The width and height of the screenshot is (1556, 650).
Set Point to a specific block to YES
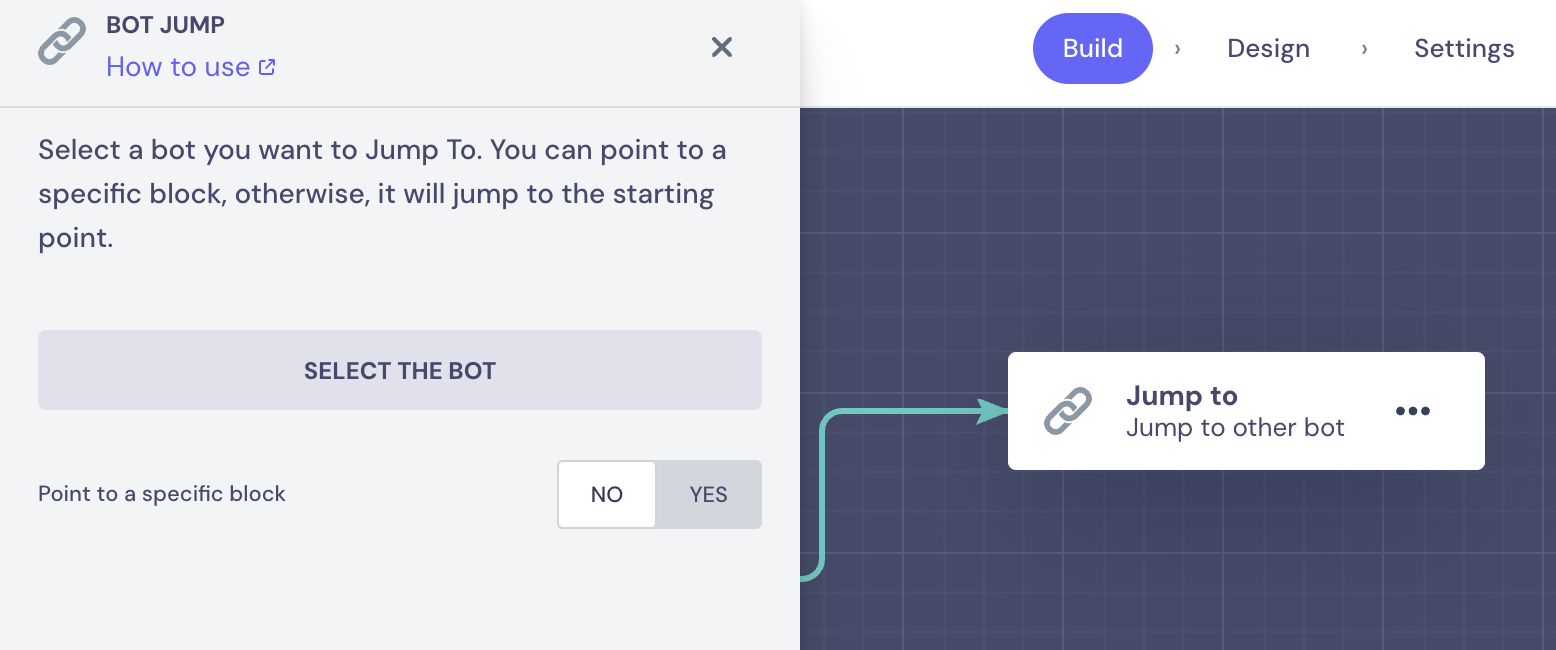point(708,494)
